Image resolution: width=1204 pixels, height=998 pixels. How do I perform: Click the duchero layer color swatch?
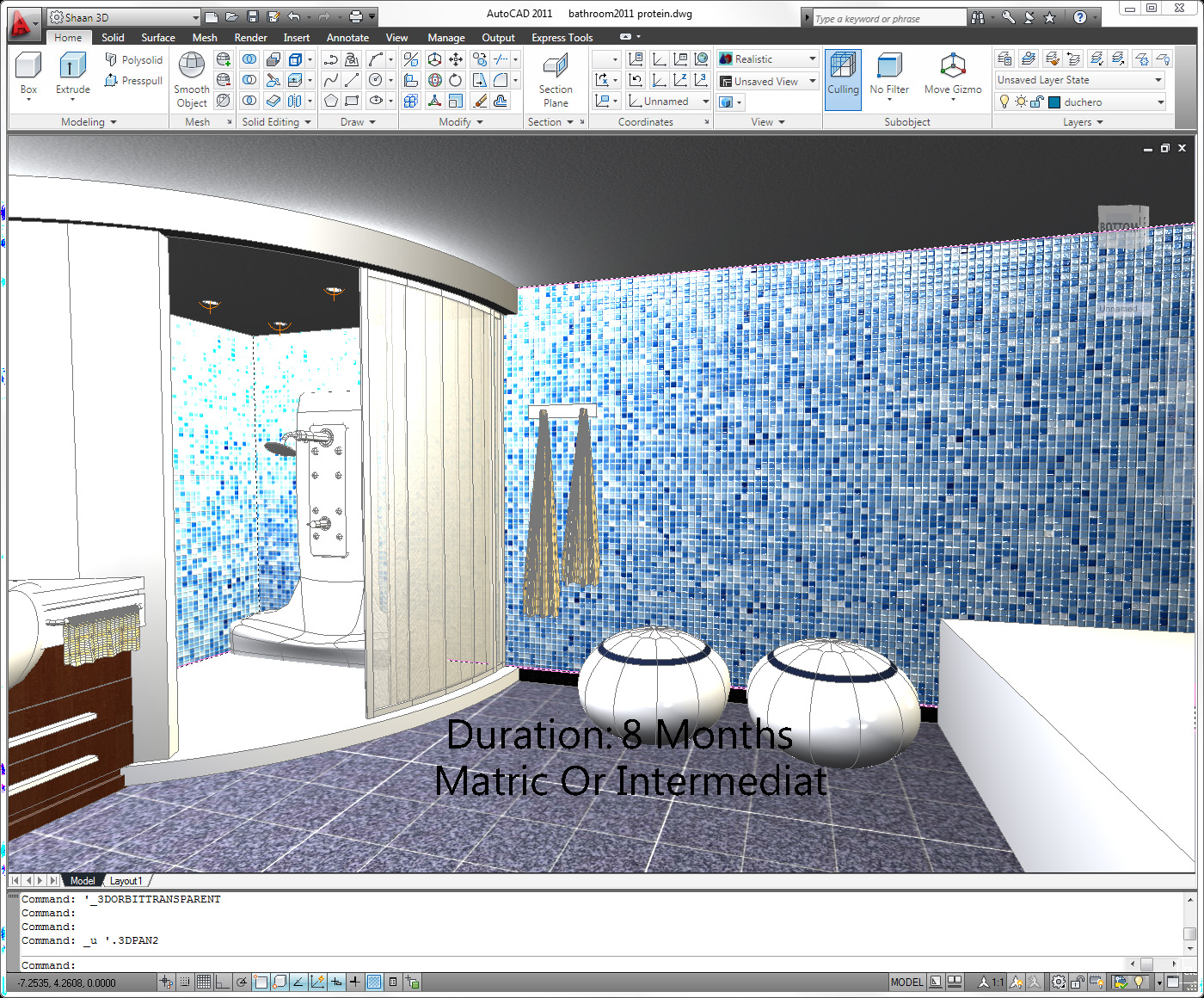(1054, 102)
